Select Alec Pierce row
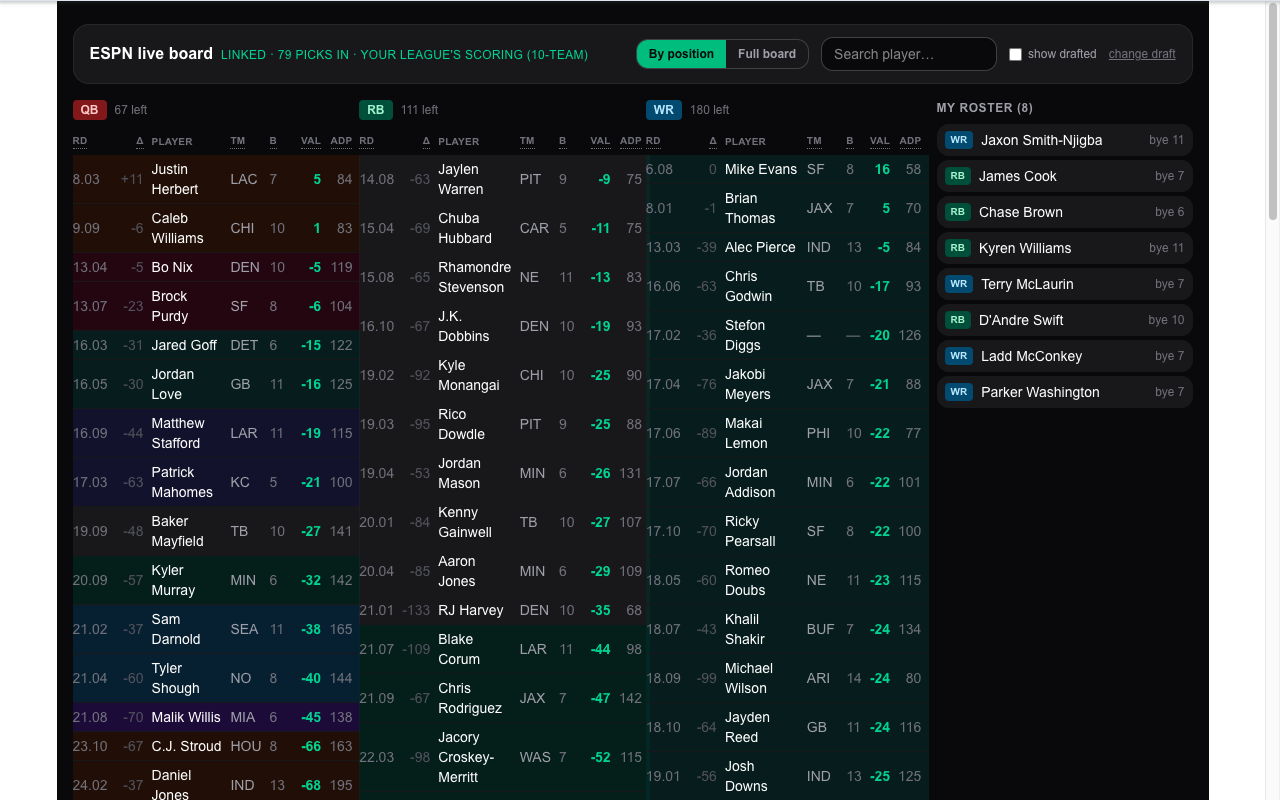This screenshot has height=800, width=1280. 788,248
